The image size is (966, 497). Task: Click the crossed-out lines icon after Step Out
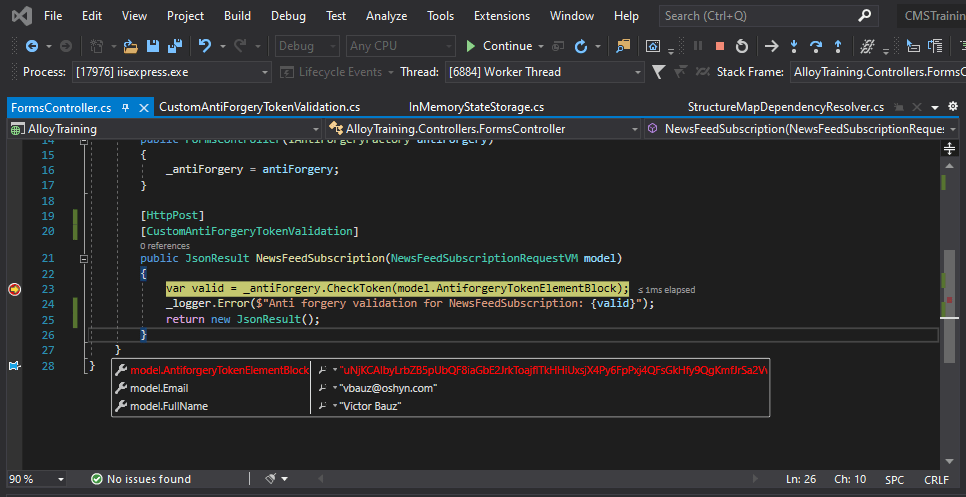[x=867, y=46]
